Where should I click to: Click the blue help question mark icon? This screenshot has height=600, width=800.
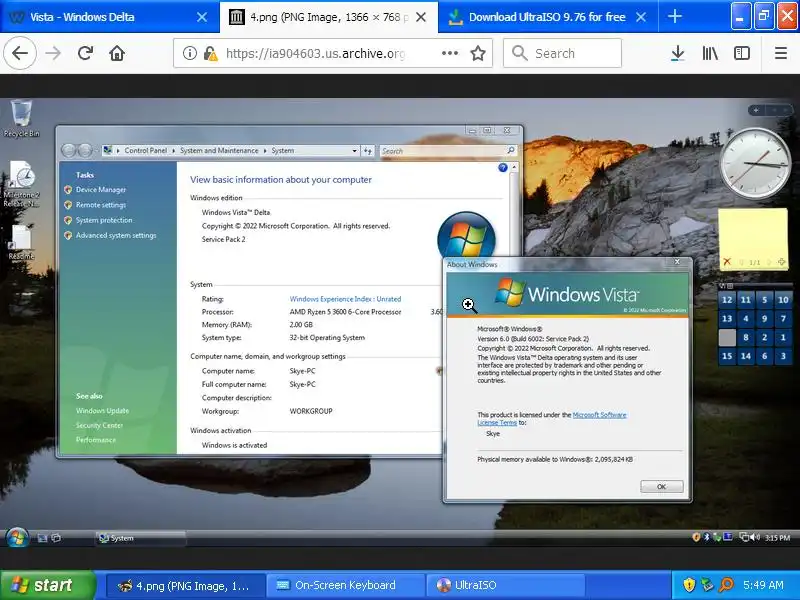point(503,167)
